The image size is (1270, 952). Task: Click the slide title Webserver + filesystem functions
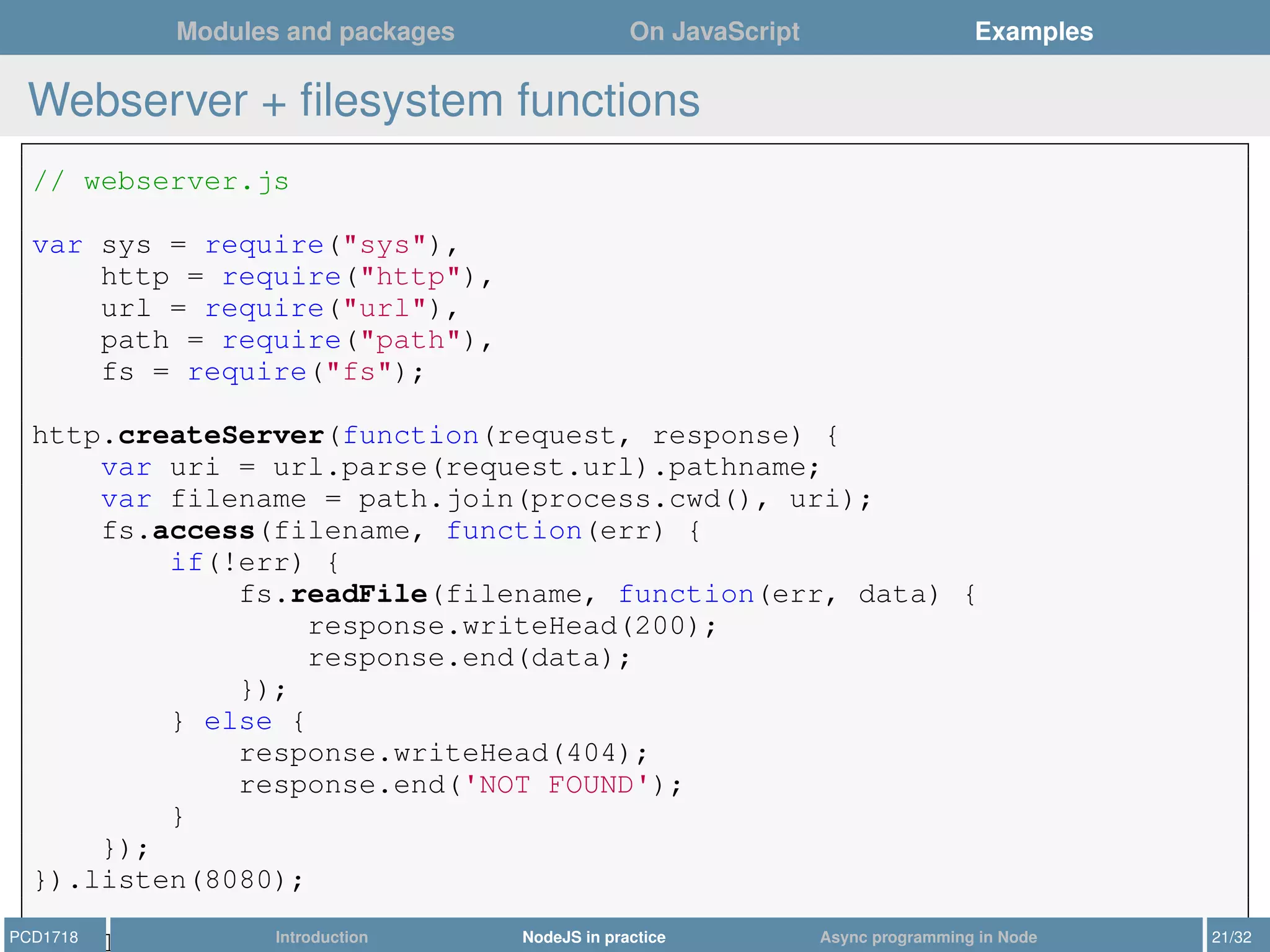pyautogui.click(x=364, y=100)
